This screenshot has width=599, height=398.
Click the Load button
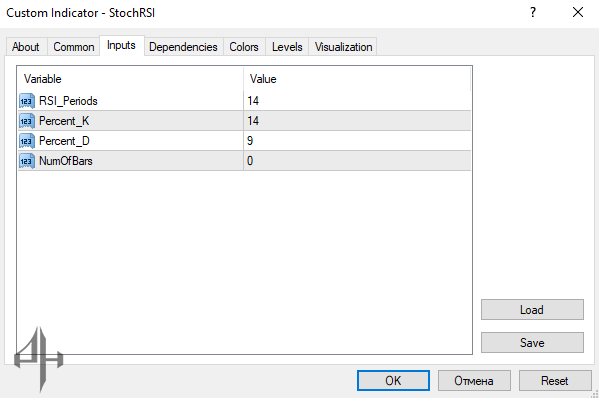click(x=532, y=309)
